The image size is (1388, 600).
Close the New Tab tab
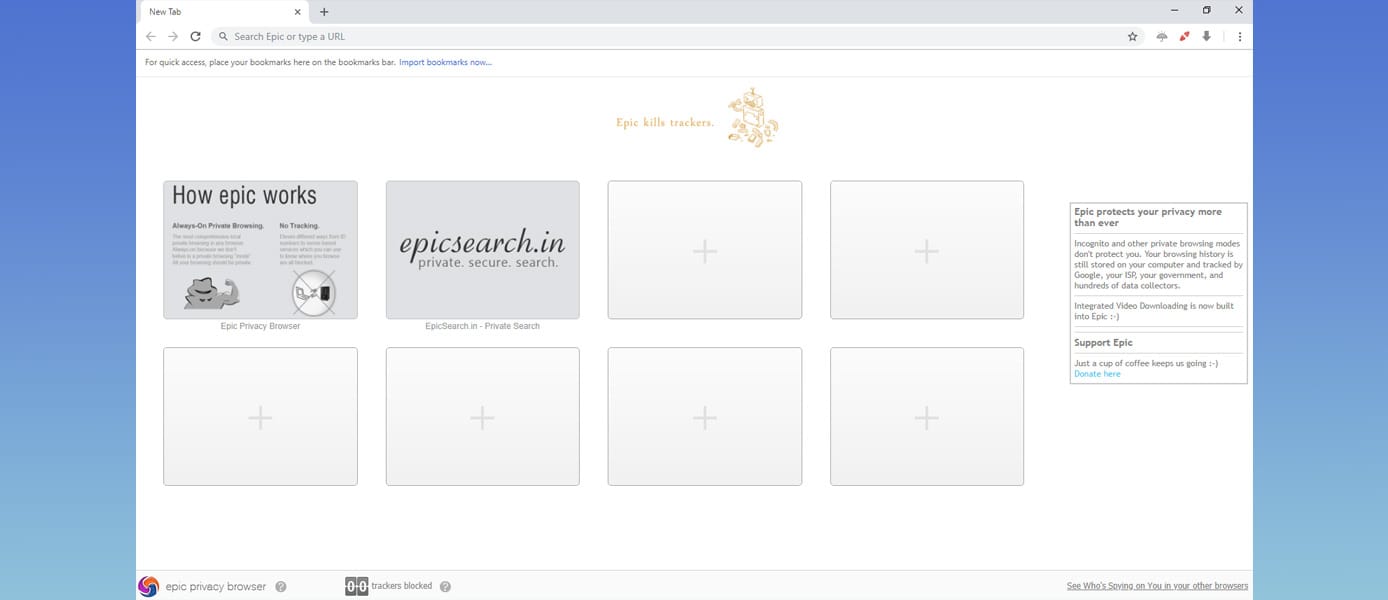coord(297,12)
